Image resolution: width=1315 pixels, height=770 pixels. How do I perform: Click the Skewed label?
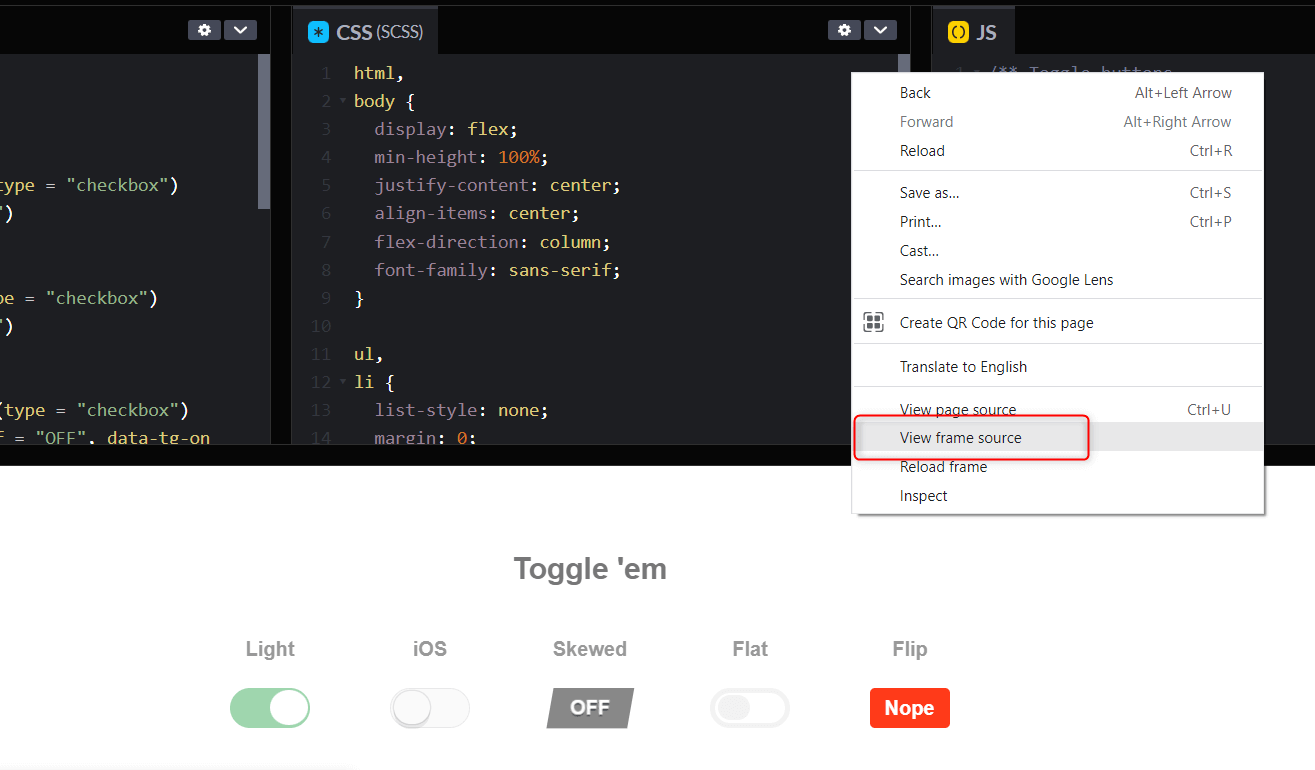590,649
